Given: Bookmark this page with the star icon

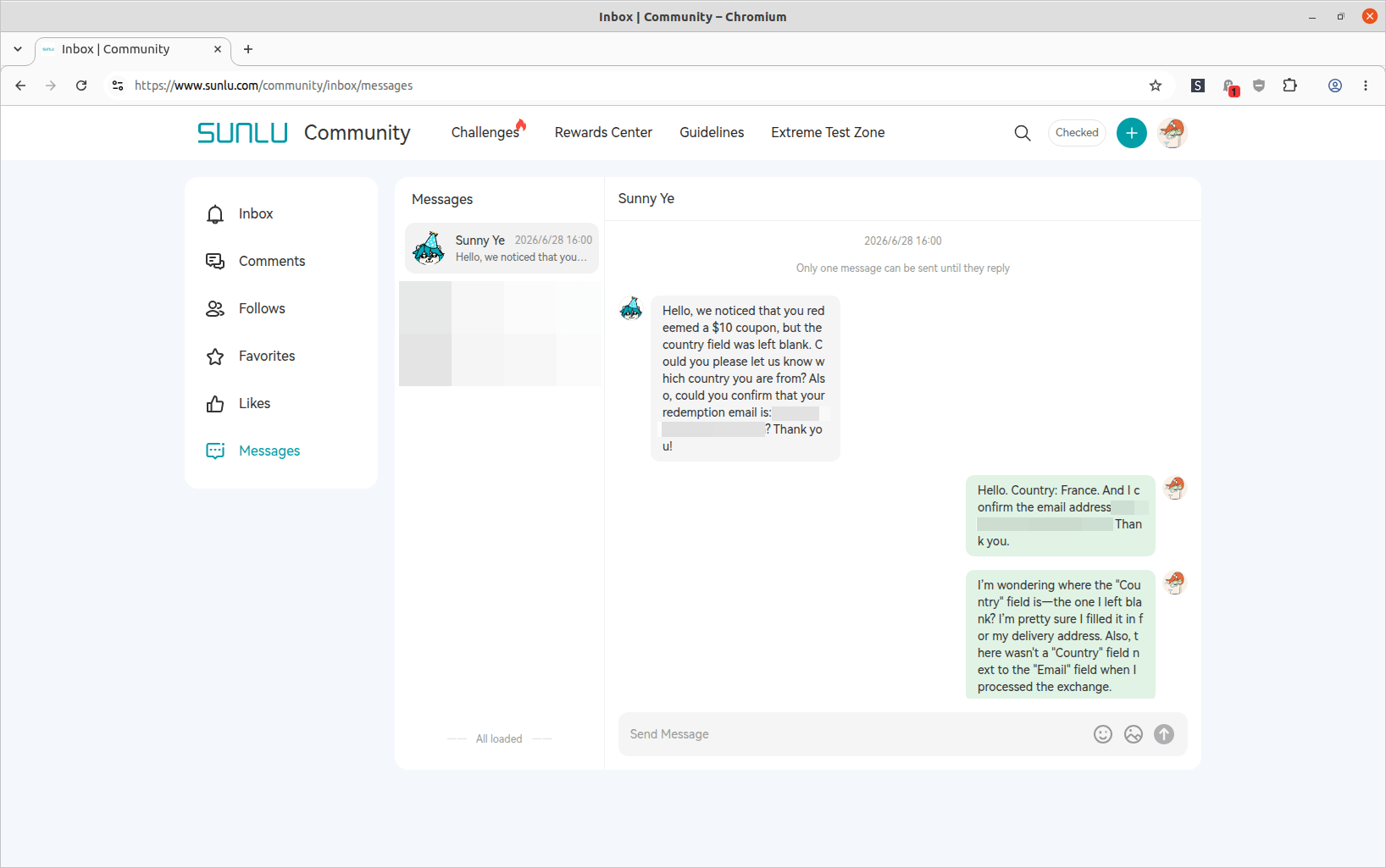Looking at the screenshot, I should pos(1156,86).
